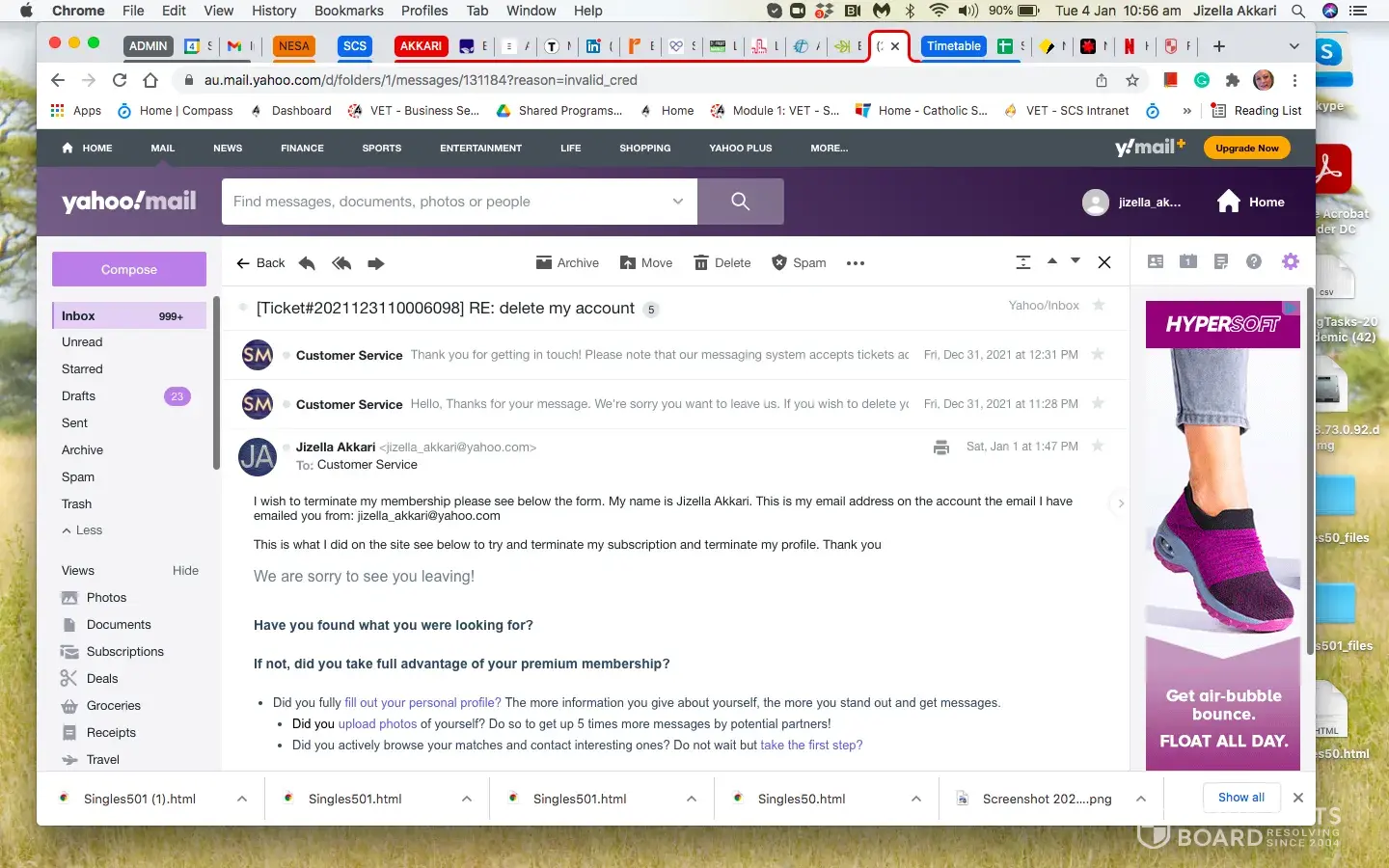Switch to the Timetable browser tab

(953, 46)
